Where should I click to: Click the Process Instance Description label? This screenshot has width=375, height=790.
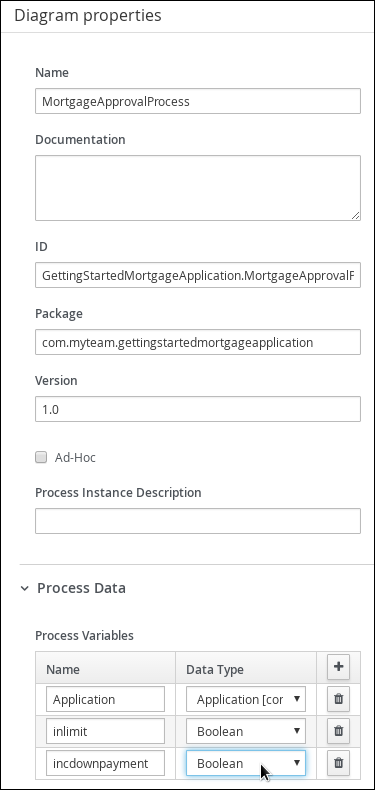click(118, 492)
